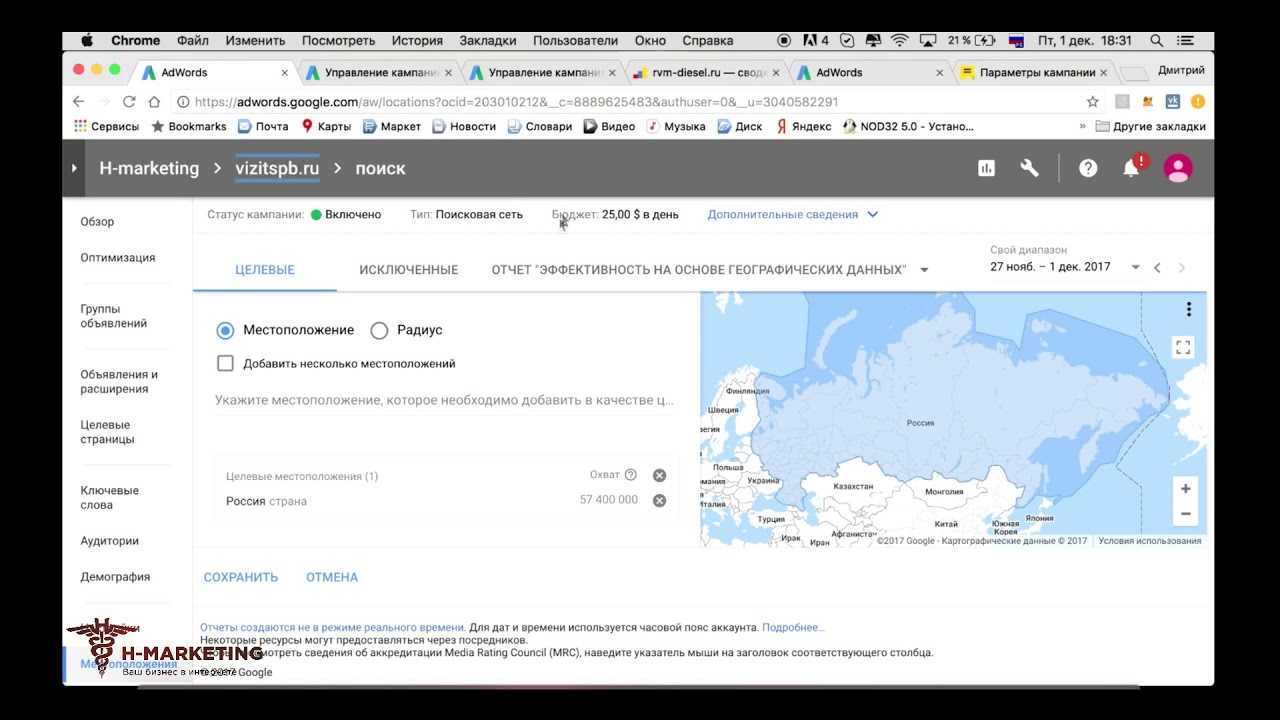Open the geographic report tab dropdown arrow
The height and width of the screenshot is (720, 1280).
924,270
